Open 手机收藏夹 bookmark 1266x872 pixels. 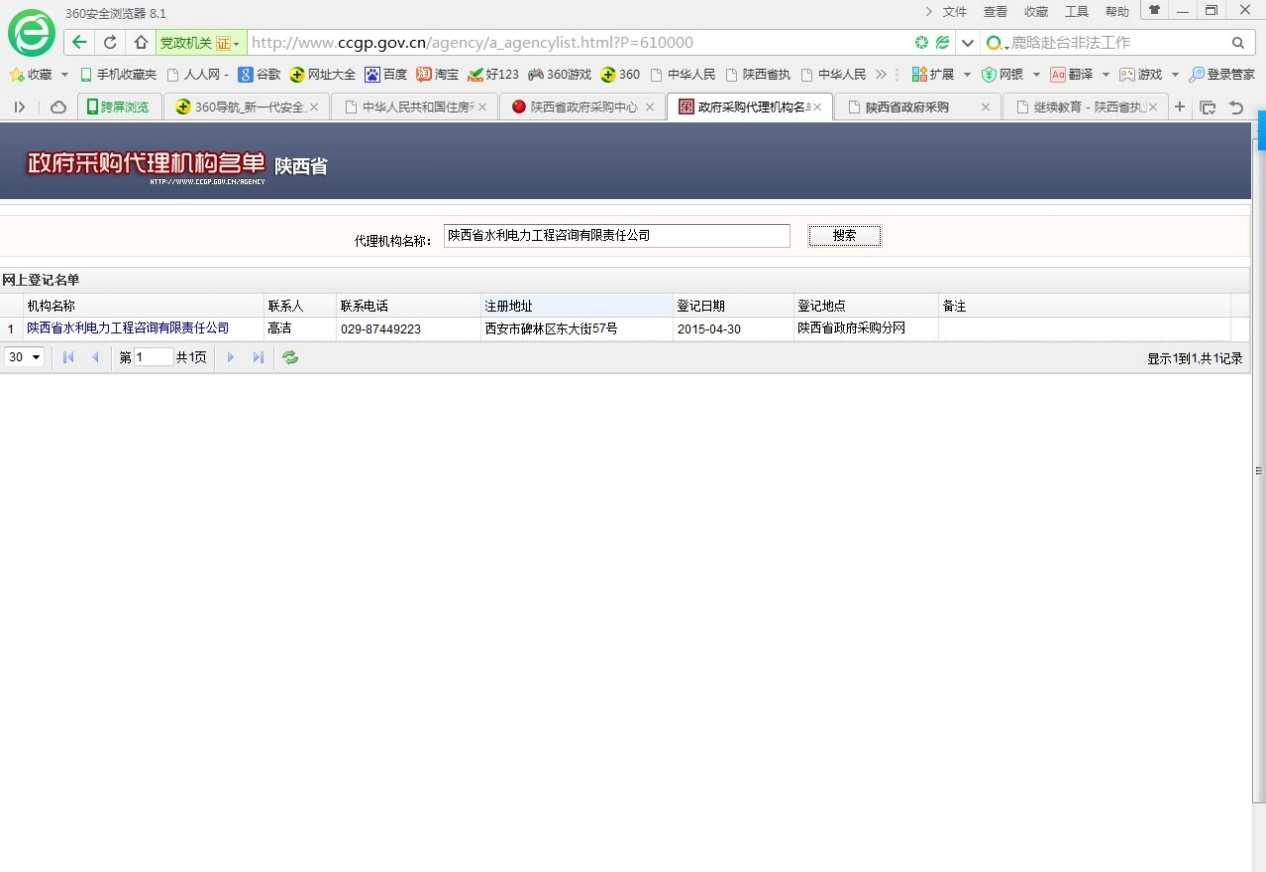pyautogui.click(x=118, y=74)
